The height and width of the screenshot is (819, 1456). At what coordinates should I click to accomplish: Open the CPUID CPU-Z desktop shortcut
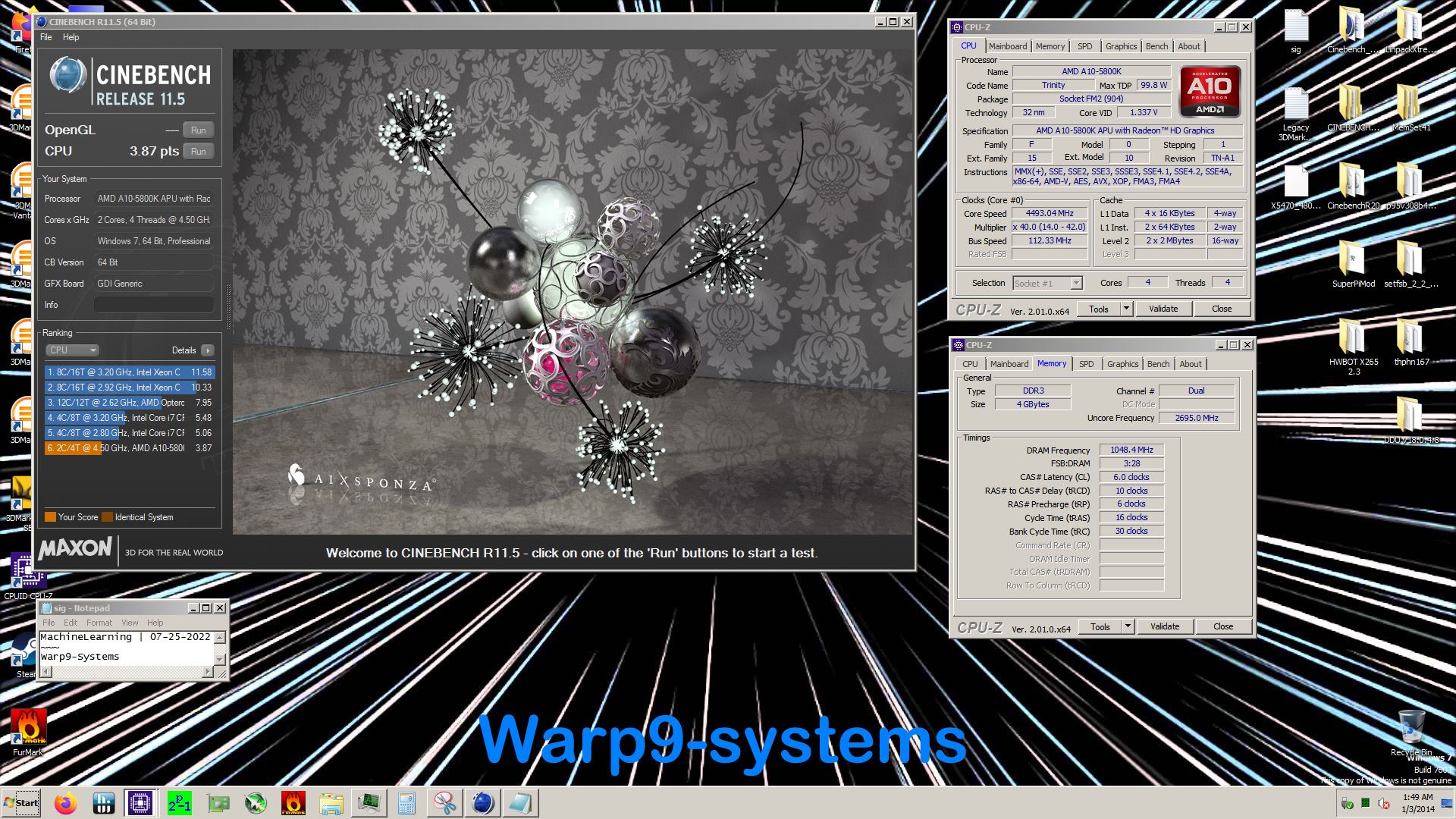pos(28,576)
